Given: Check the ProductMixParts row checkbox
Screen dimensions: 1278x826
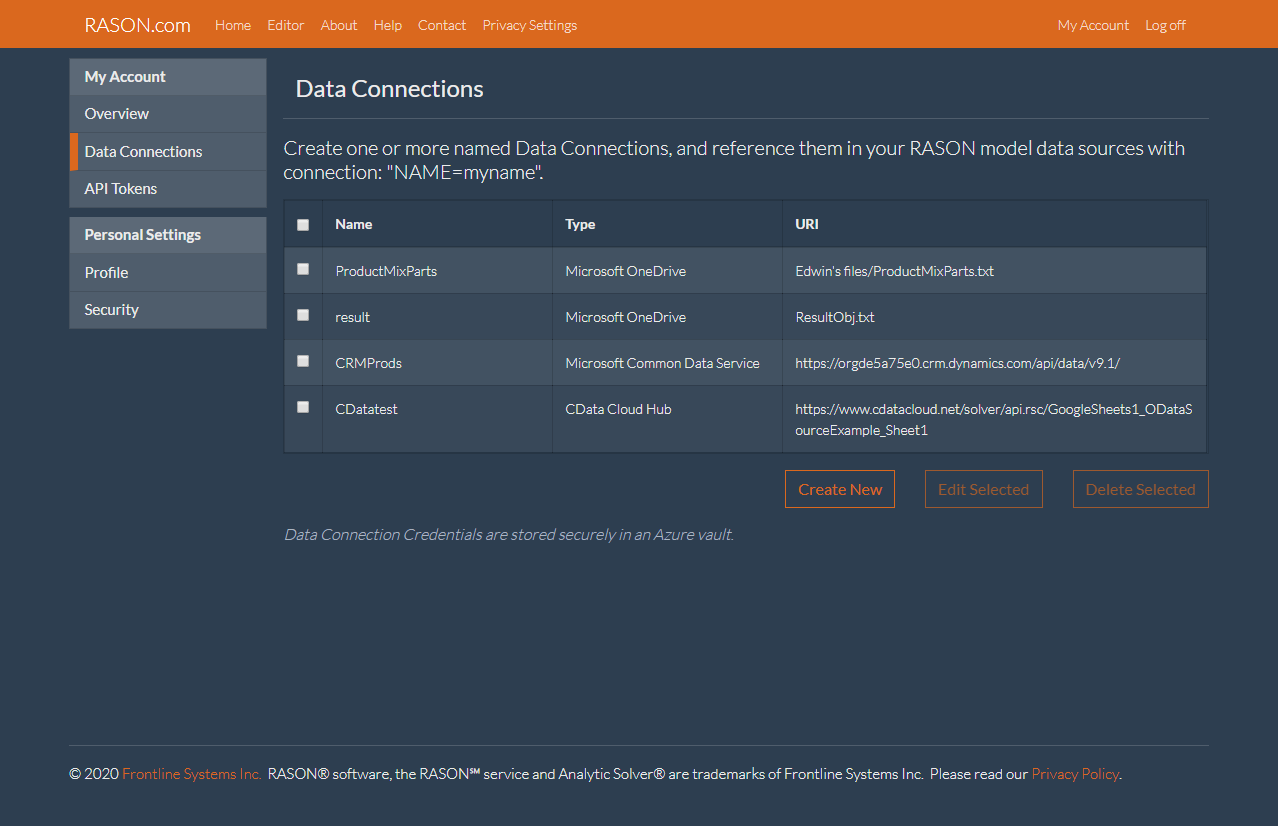Looking at the screenshot, I should point(303,269).
